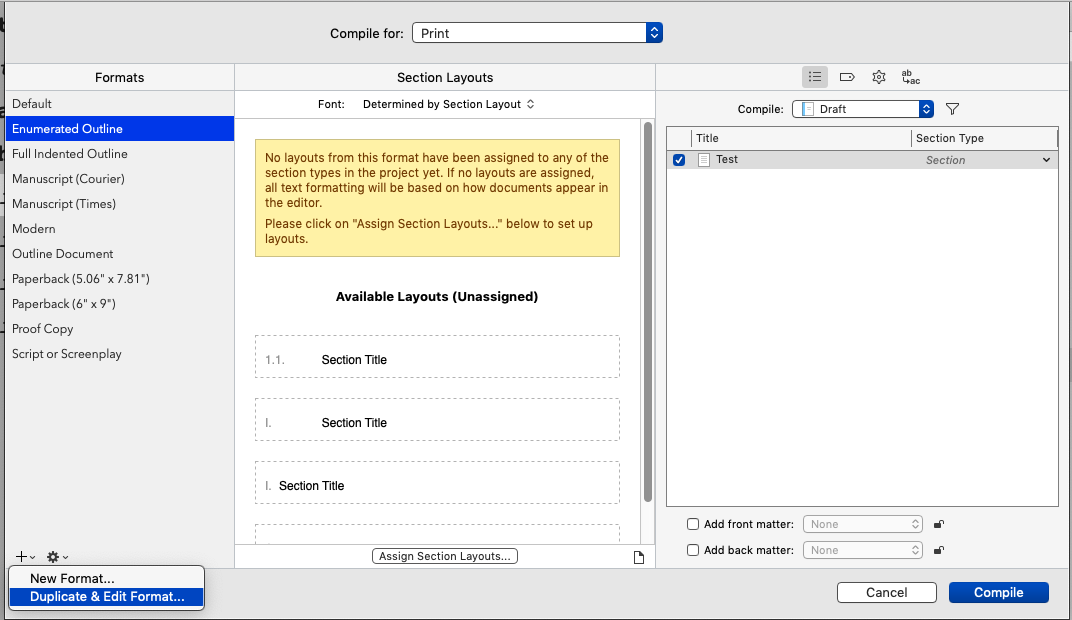1072x620 pixels.
Task: Enable Add front matter checkbox
Action: pyautogui.click(x=693, y=524)
